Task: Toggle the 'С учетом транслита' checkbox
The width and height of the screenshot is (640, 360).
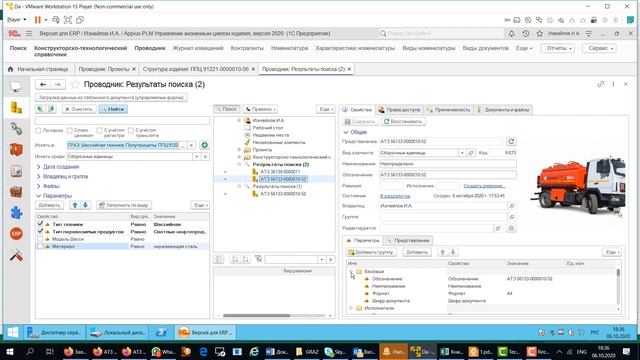Action: [x=131, y=131]
